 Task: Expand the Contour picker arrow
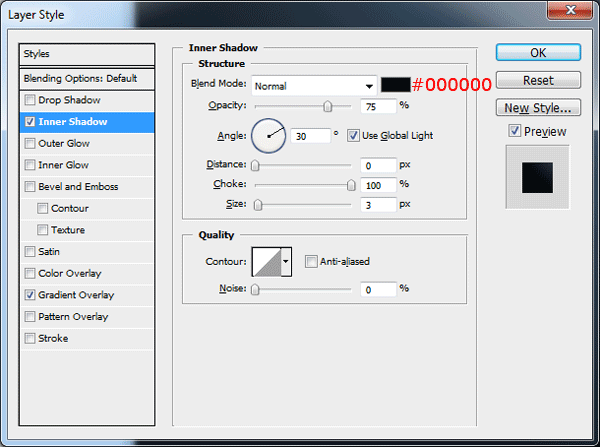[x=287, y=262]
